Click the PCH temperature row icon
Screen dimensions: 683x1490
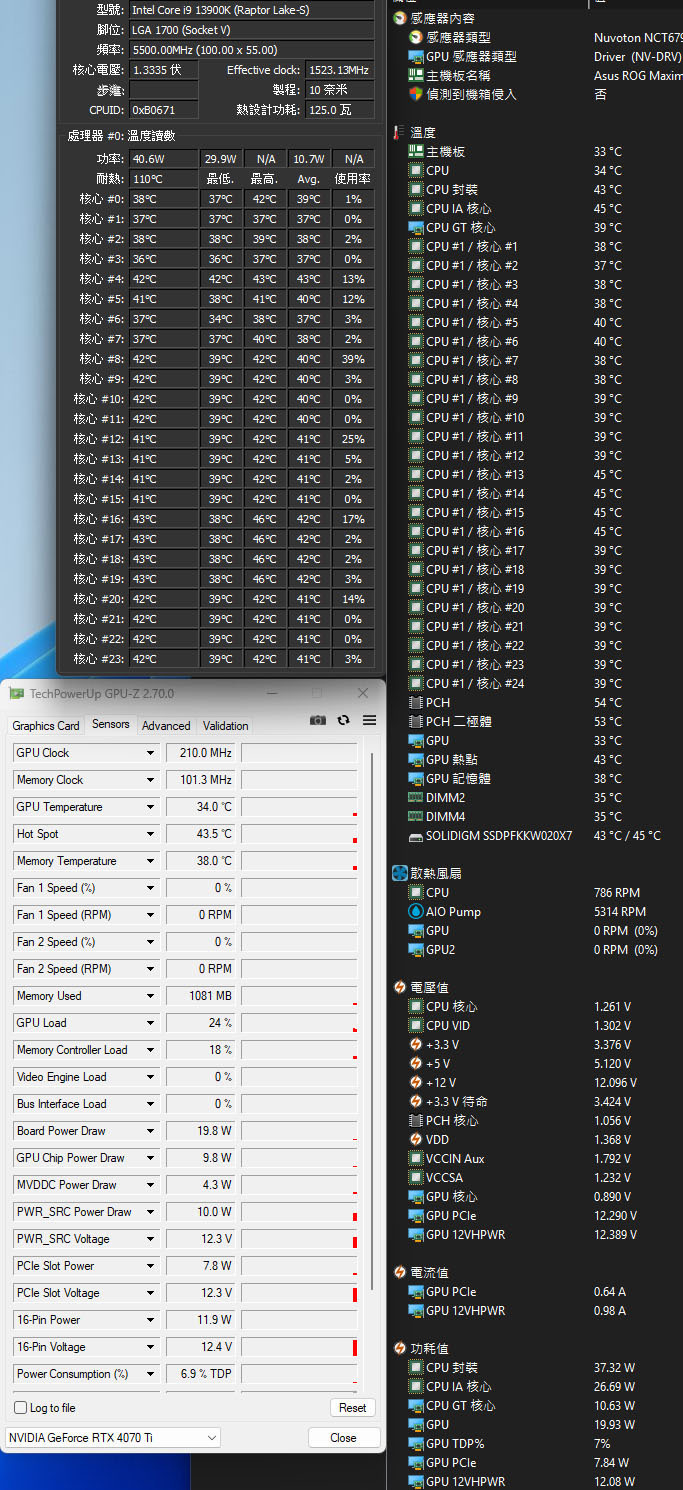(417, 702)
